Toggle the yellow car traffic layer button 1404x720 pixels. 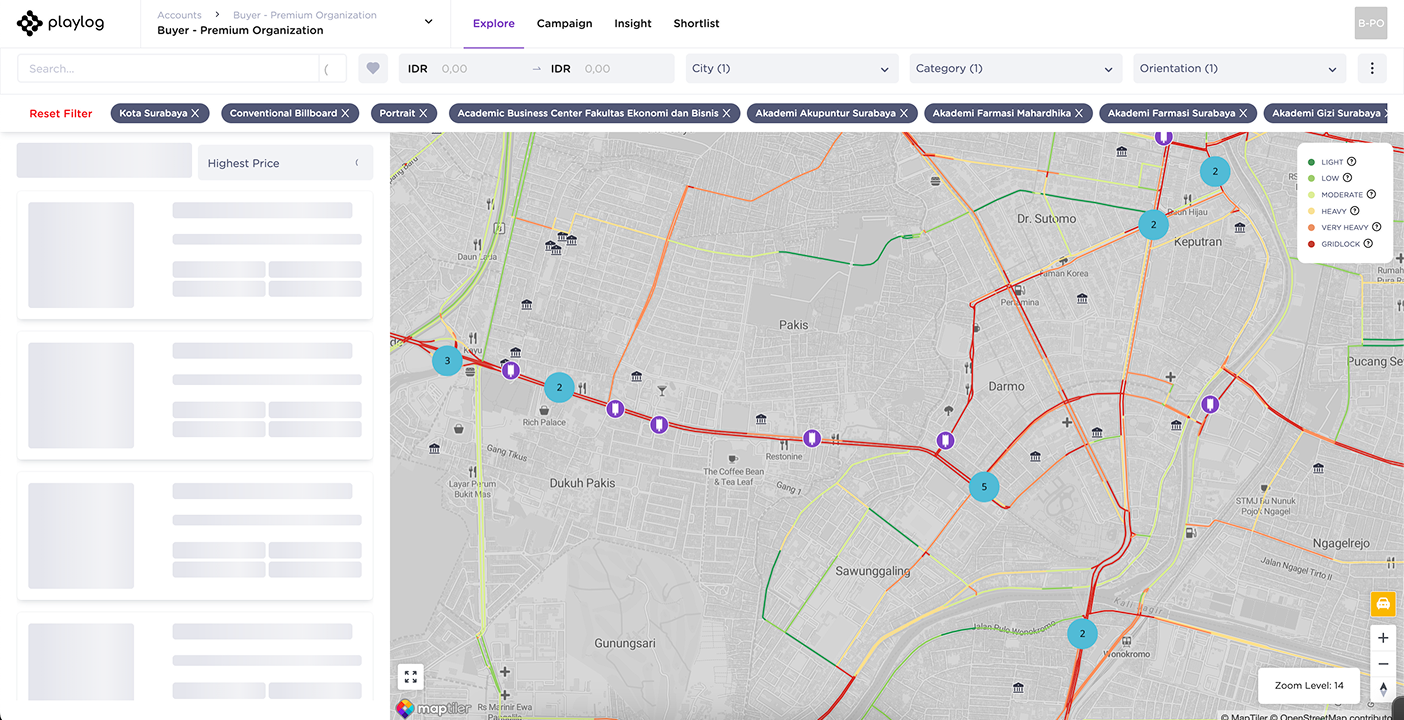1383,604
